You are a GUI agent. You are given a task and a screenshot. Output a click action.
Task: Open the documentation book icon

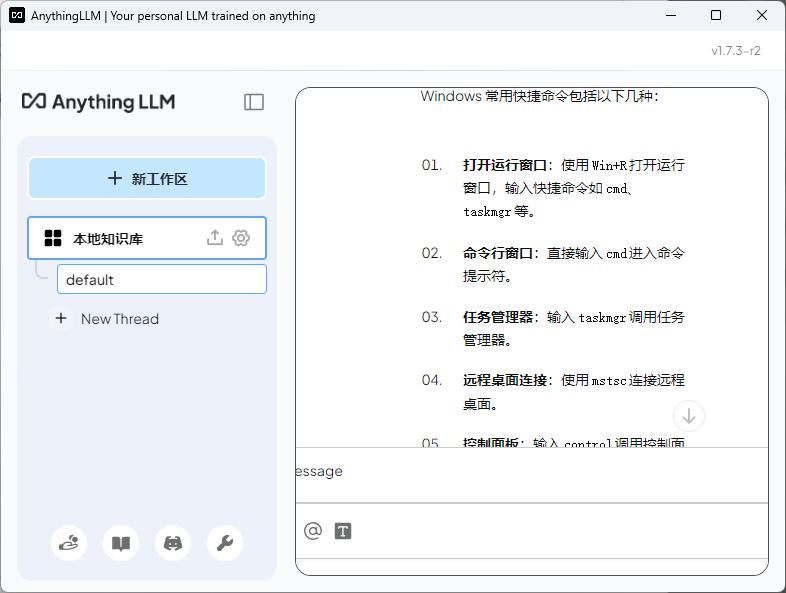click(121, 543)
